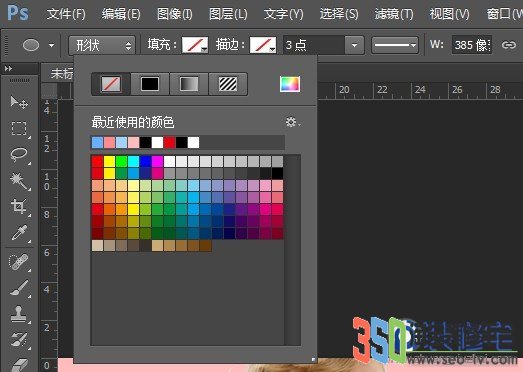
Task: Pick the pure blue swatch in top row
Action: (x=145, y=161)
